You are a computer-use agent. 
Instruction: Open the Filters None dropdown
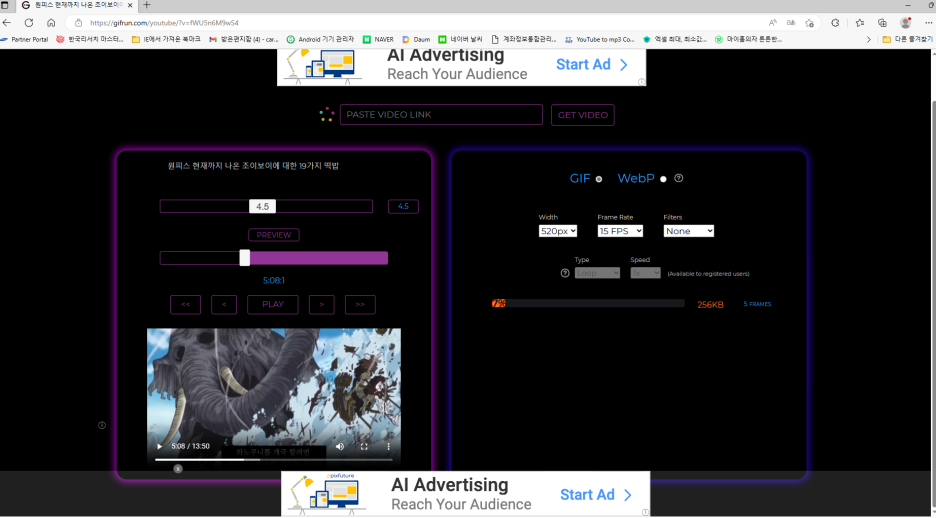[689, 231]
